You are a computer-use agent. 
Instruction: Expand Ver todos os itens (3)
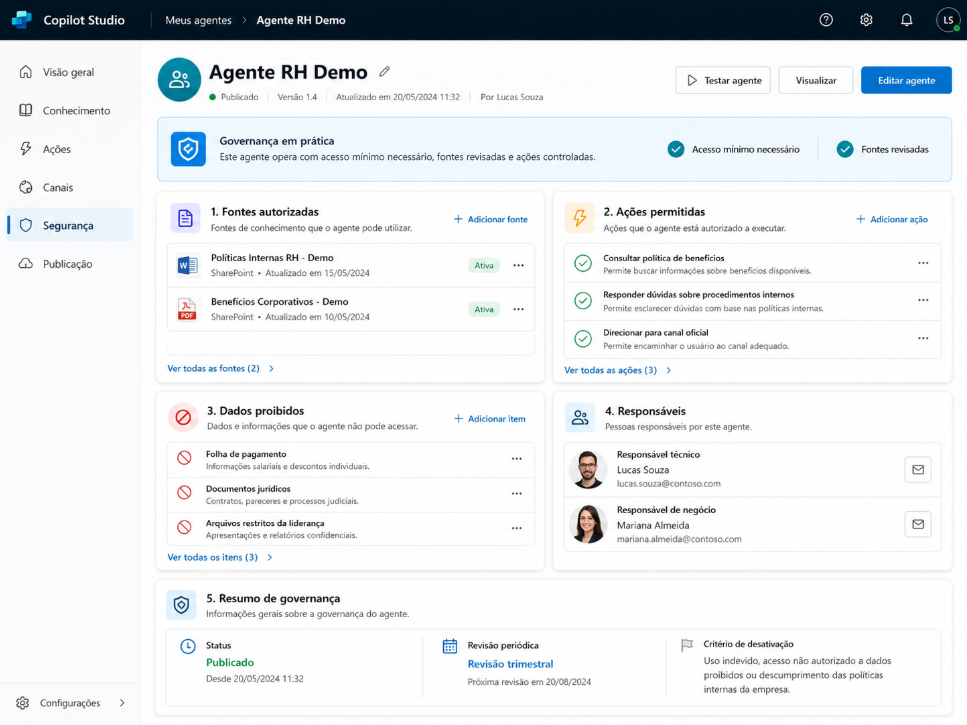coord(220,557)
